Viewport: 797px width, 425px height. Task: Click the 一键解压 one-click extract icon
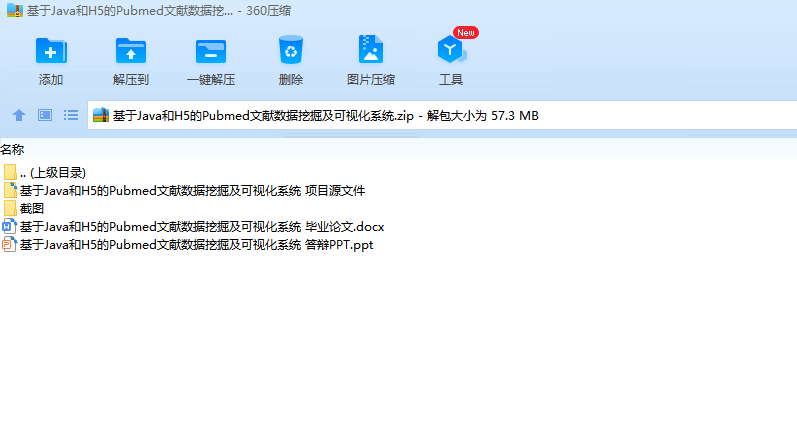211,51
